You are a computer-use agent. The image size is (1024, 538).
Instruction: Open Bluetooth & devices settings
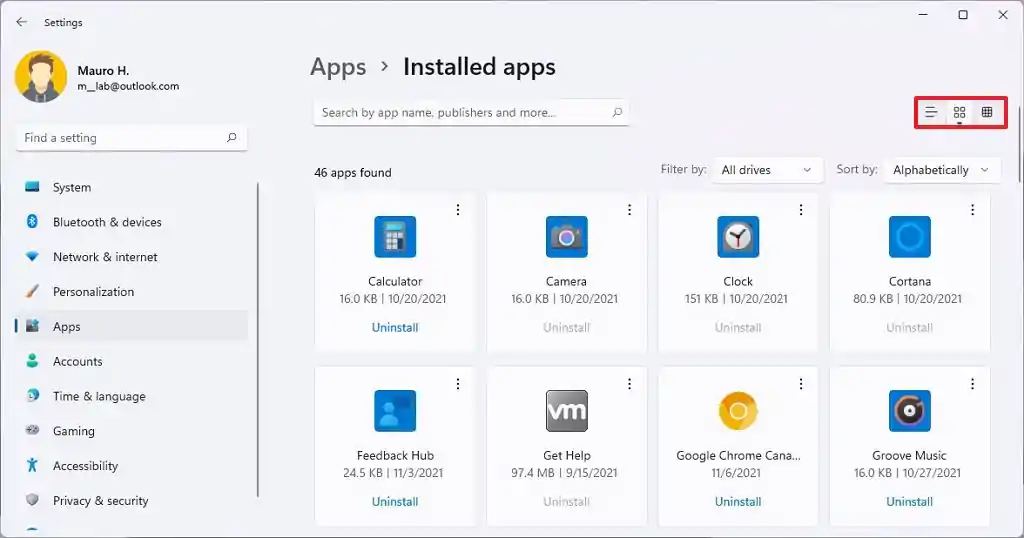point(107,222)
